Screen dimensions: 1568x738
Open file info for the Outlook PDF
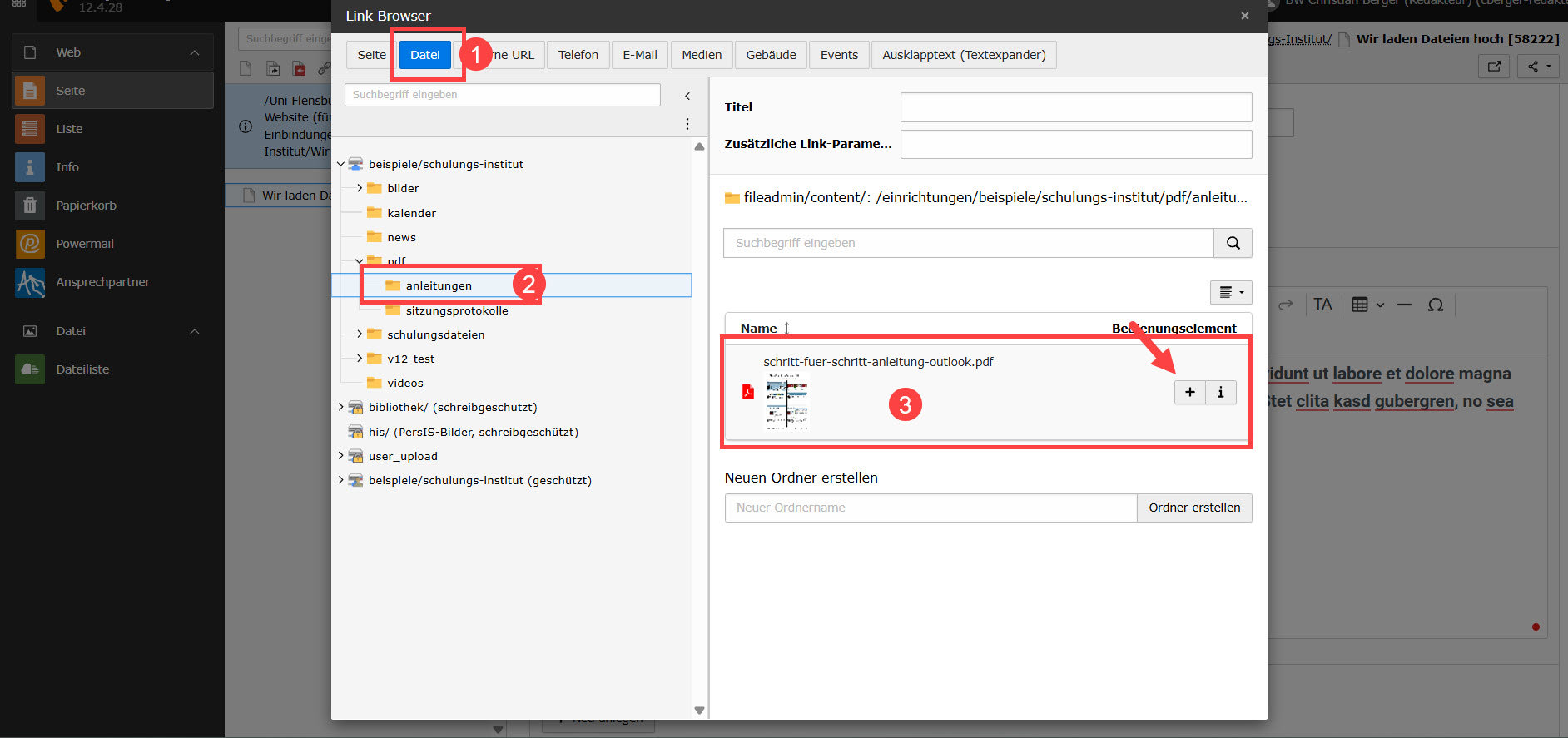[x=1220, y=392]
